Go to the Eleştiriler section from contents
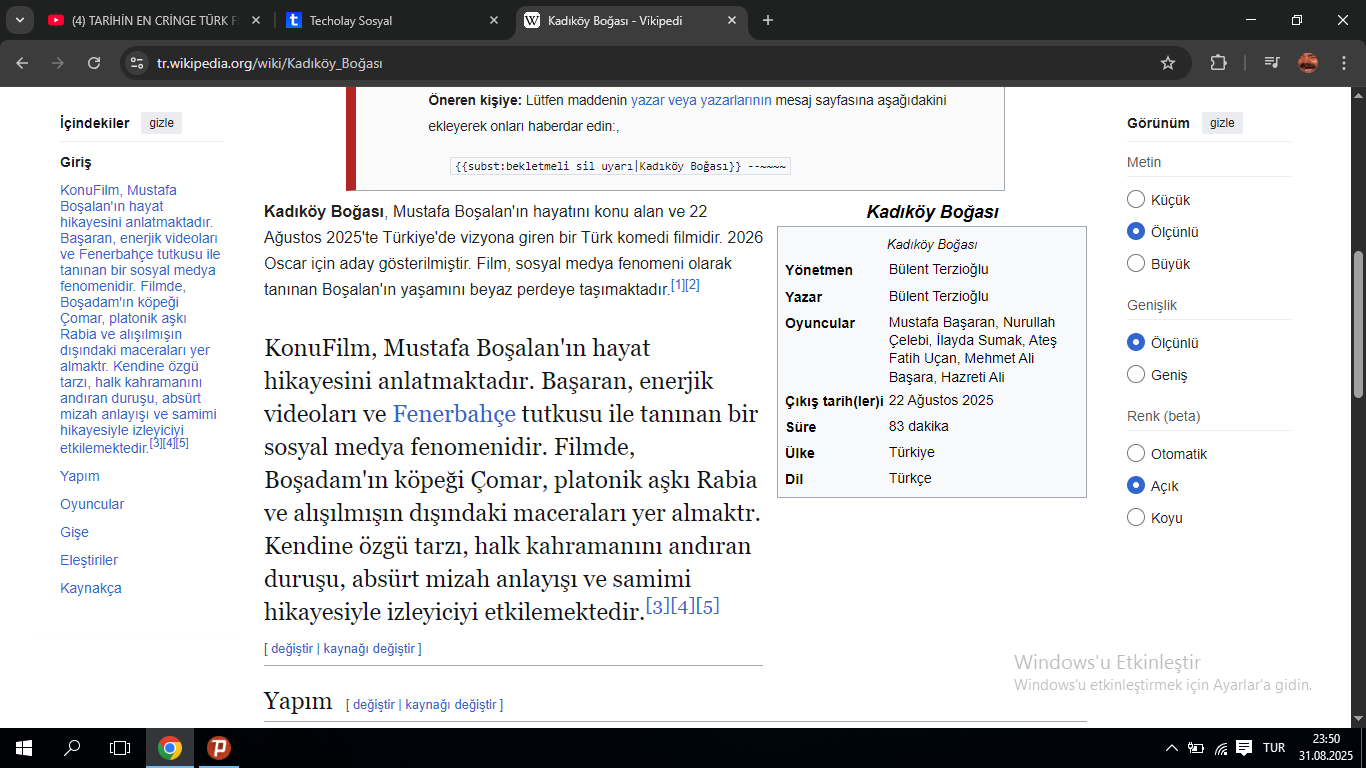1366x768 pixels. (x=89, y=560)
